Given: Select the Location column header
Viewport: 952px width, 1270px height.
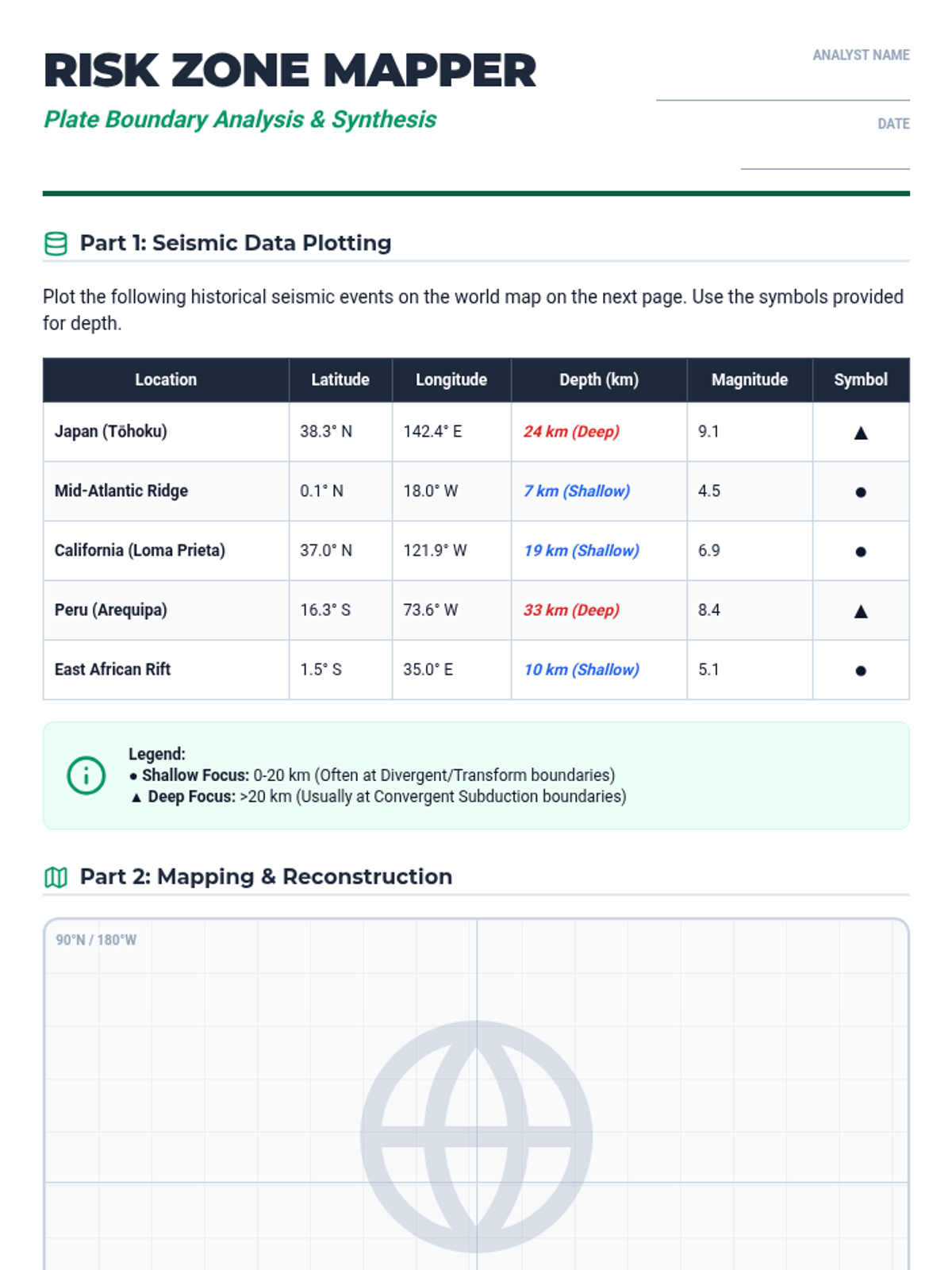Looking at the screenshot, I should point(166,379).
